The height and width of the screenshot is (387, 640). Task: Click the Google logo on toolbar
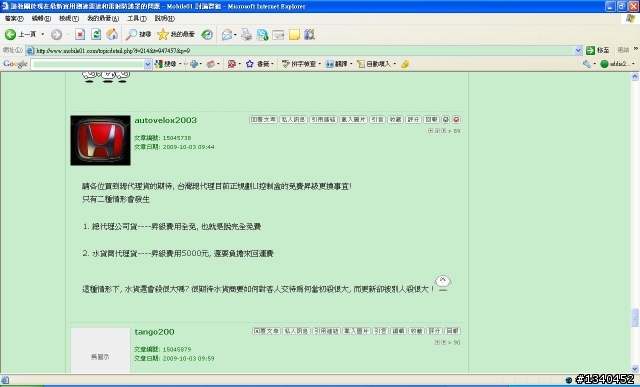point(15,64)
